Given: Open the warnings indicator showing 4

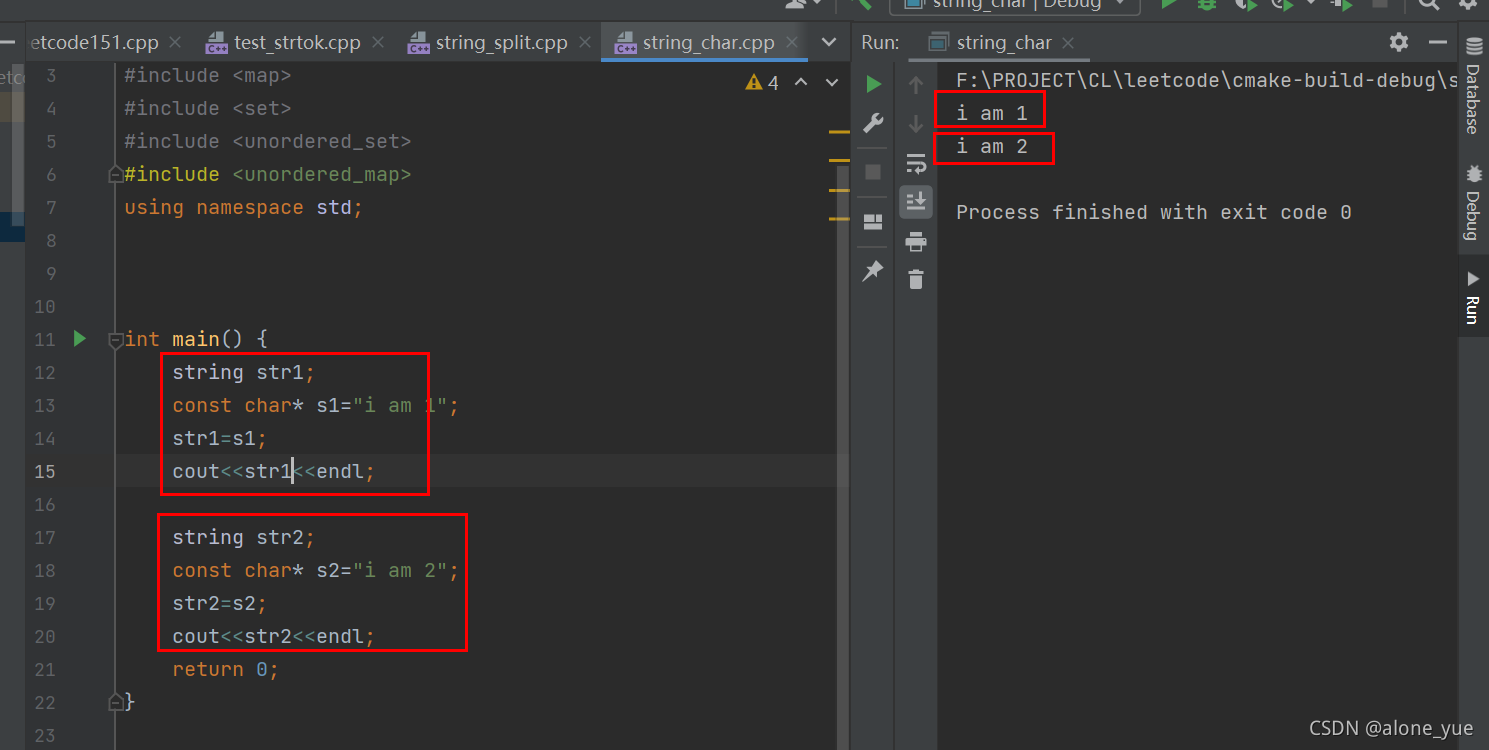Looking at the screenshot, I should [762, 83].
